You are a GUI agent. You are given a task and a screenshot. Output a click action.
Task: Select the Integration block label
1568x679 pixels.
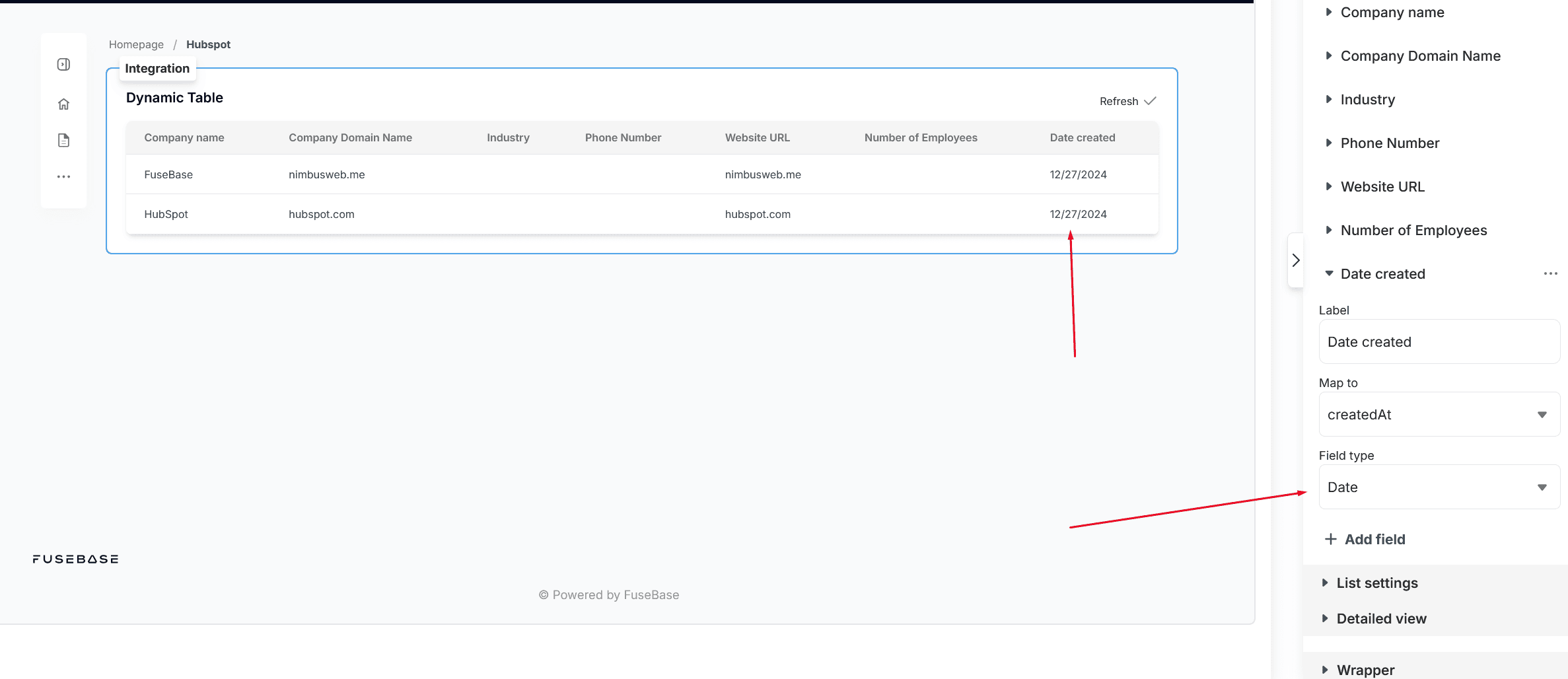157,68
